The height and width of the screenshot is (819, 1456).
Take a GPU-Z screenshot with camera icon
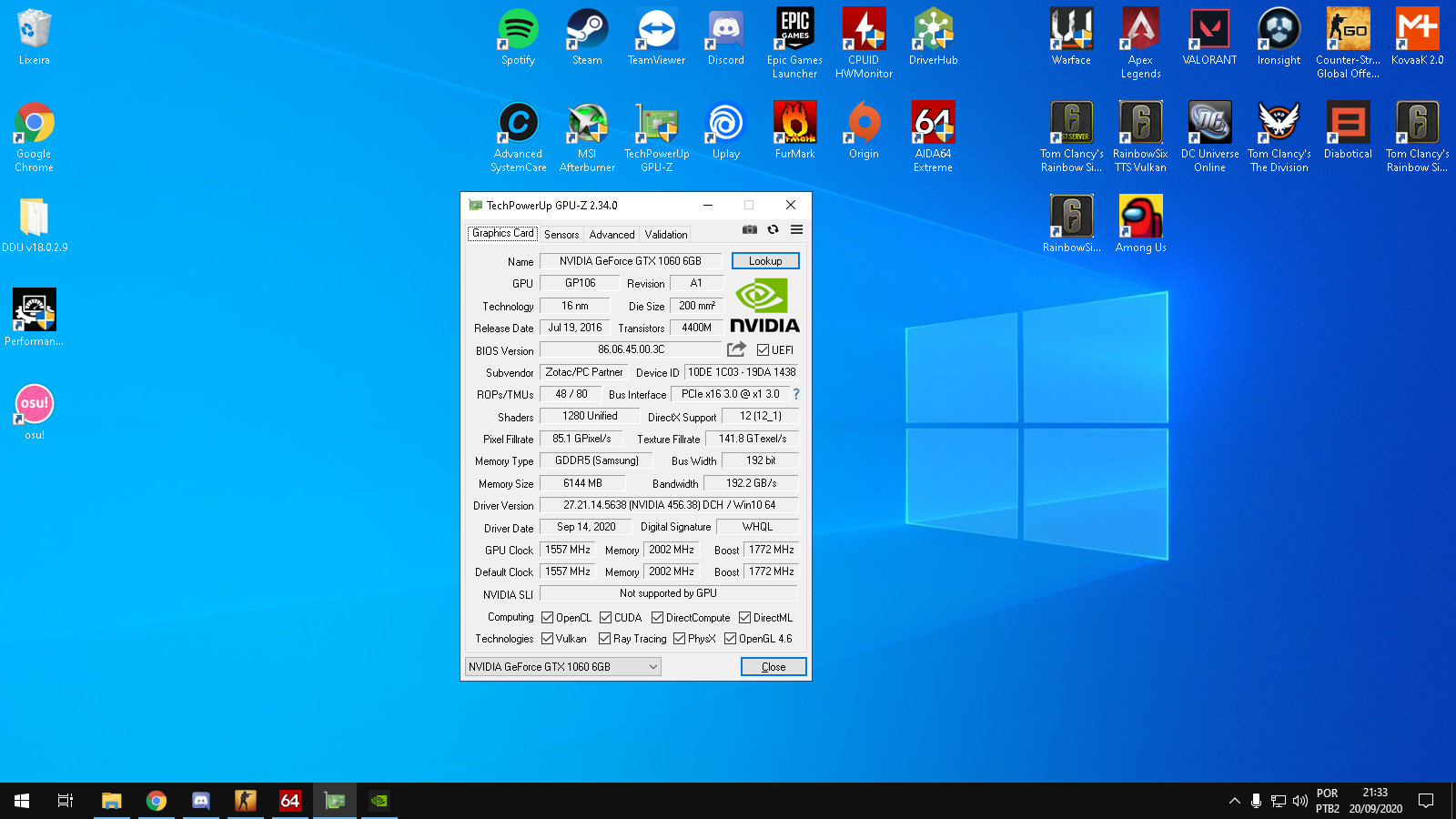pyautogui.click(x=749, y=229)
